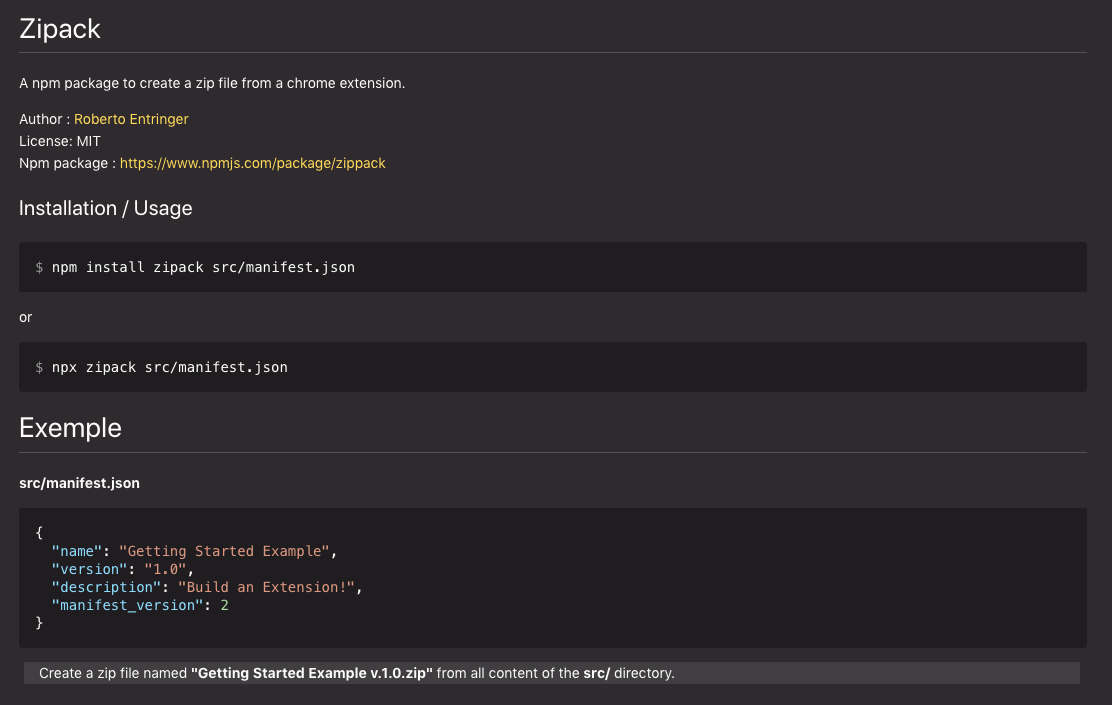
Task: Open the Roberto Entringer author link
Action: coord(131,119)
